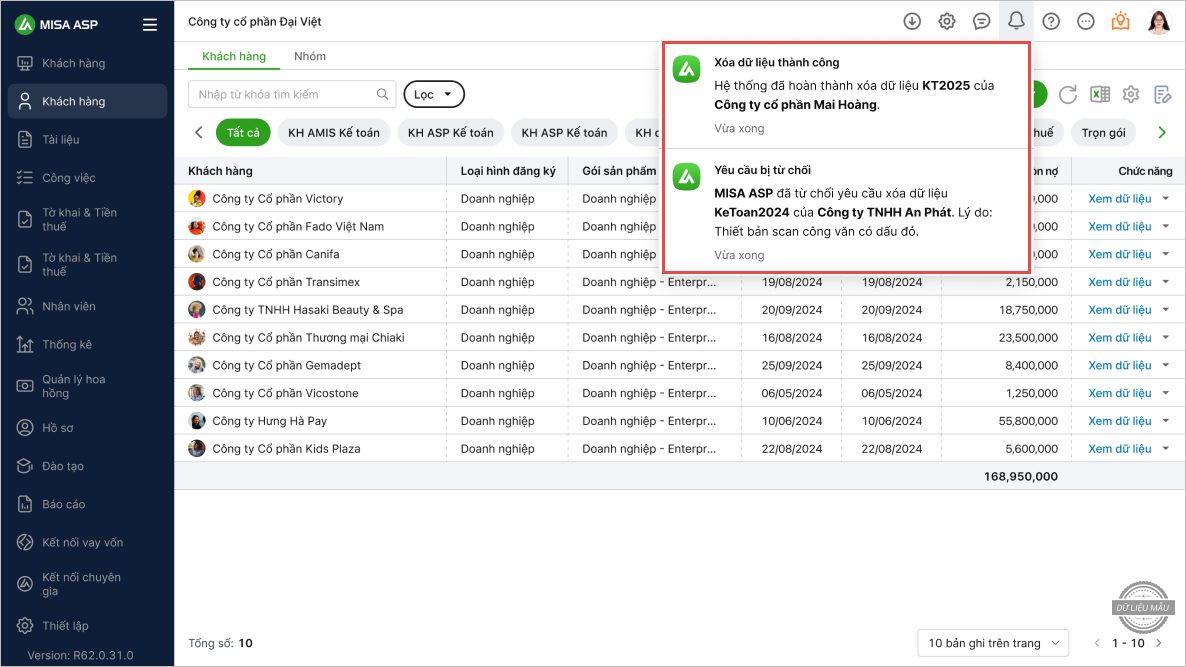The image size is (1186, 667).
Task: Click the chat message icon
Action: coord(982,21)
